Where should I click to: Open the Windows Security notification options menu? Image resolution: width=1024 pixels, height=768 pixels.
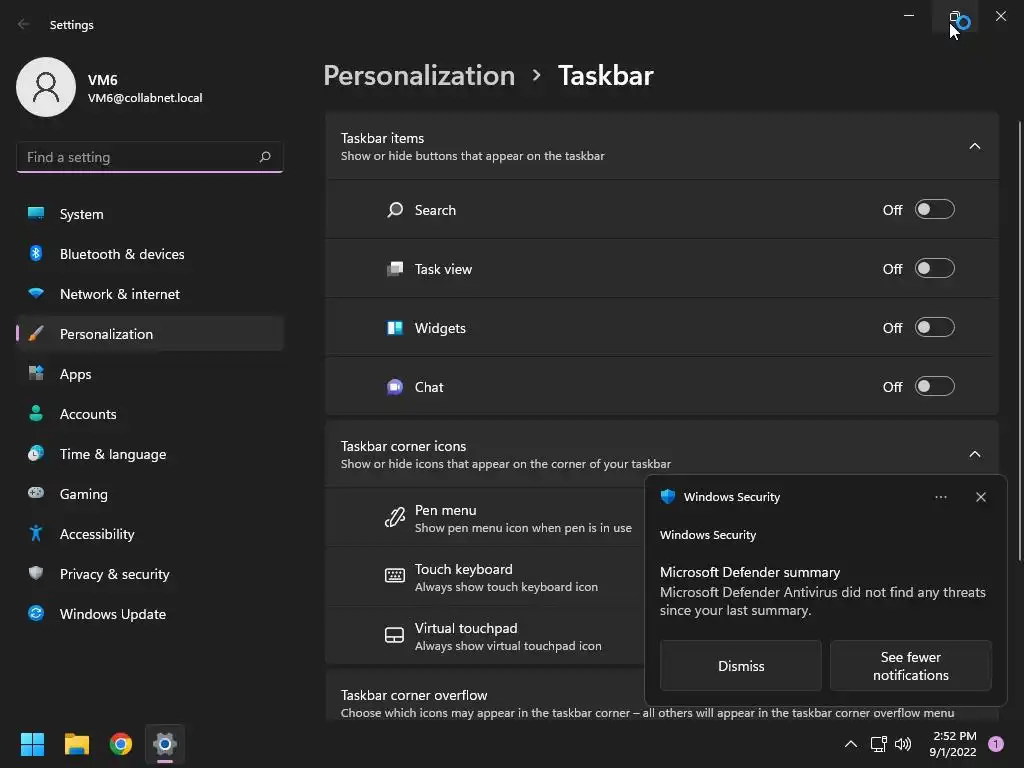pos(940,497)
